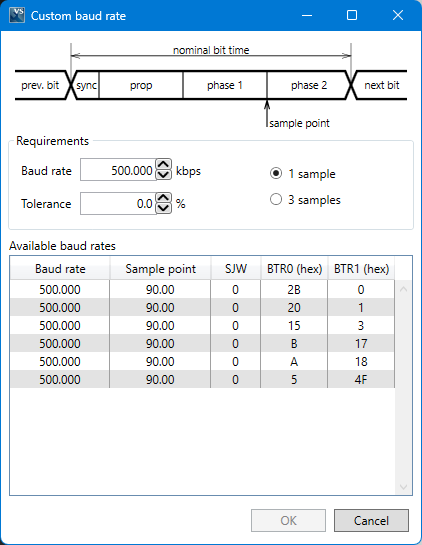Select BTR1 value 0 cell
Viewport: 422px width, 545px height.
(361, 290)
